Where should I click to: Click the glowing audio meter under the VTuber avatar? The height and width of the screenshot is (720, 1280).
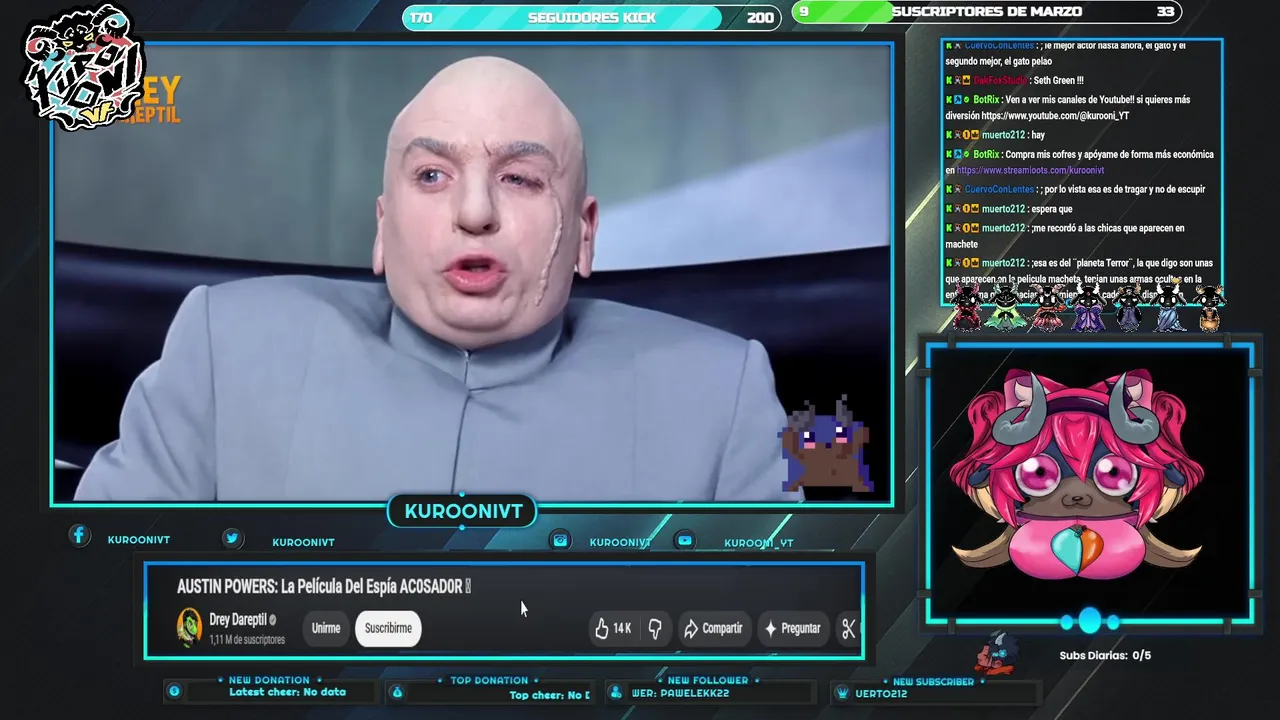click(x=1089, y=621)
